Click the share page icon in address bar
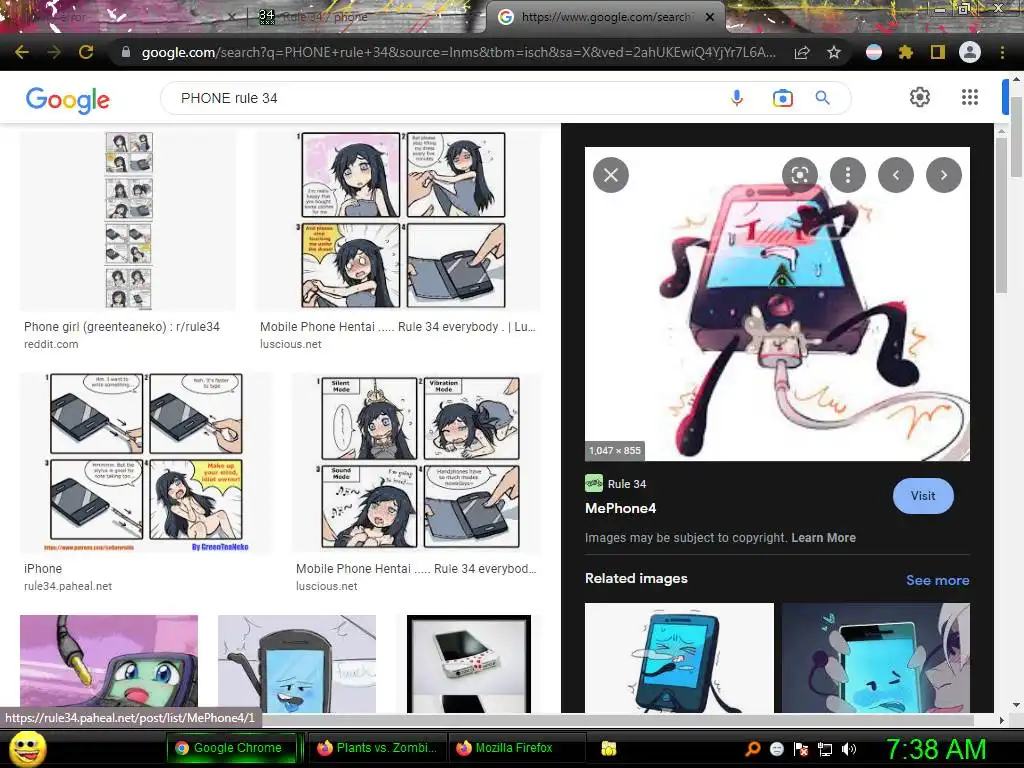This screenshot has width=1024, height=768. click(x=802, y=52)
